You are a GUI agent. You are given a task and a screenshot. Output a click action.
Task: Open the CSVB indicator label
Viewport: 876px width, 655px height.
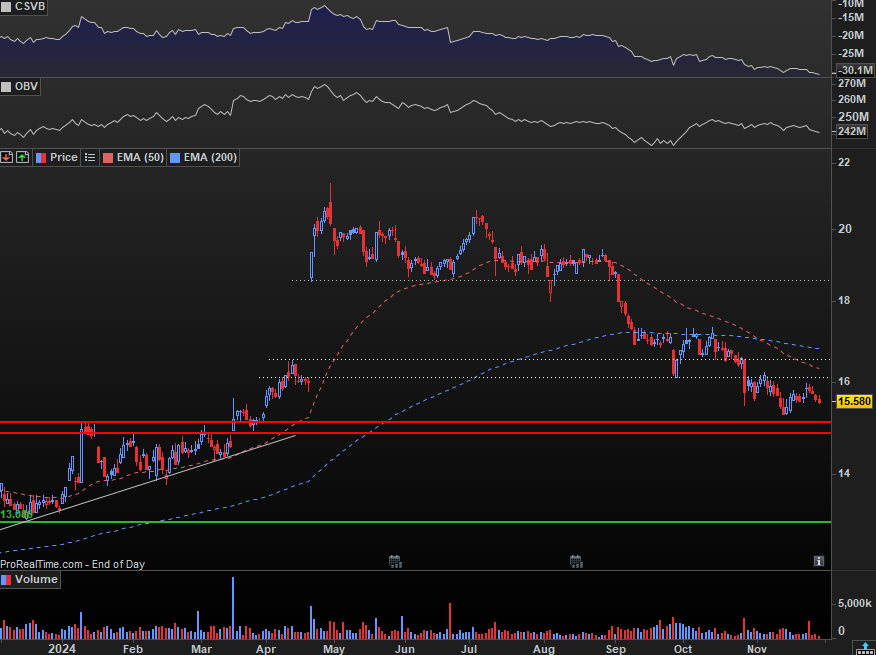pos(29,7)
